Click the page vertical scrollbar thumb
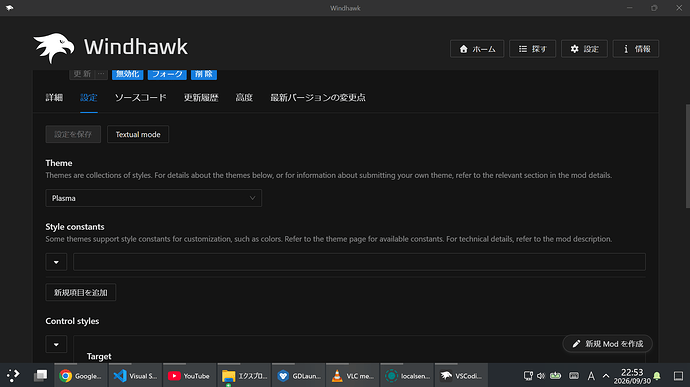This screenshot has width=690, height=387. 687,156
